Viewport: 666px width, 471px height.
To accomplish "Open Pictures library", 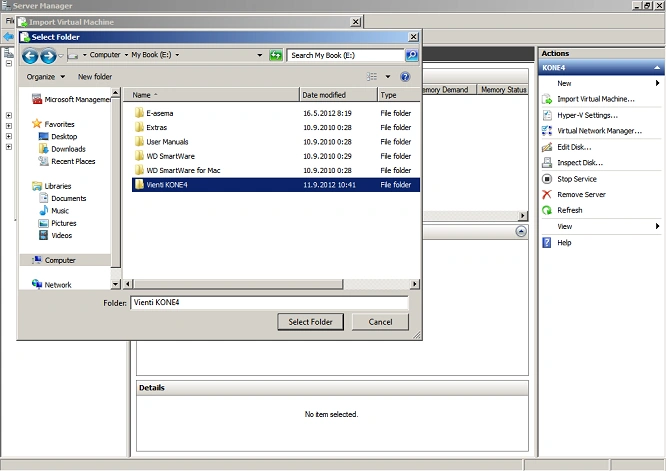I will click(58, 223).
